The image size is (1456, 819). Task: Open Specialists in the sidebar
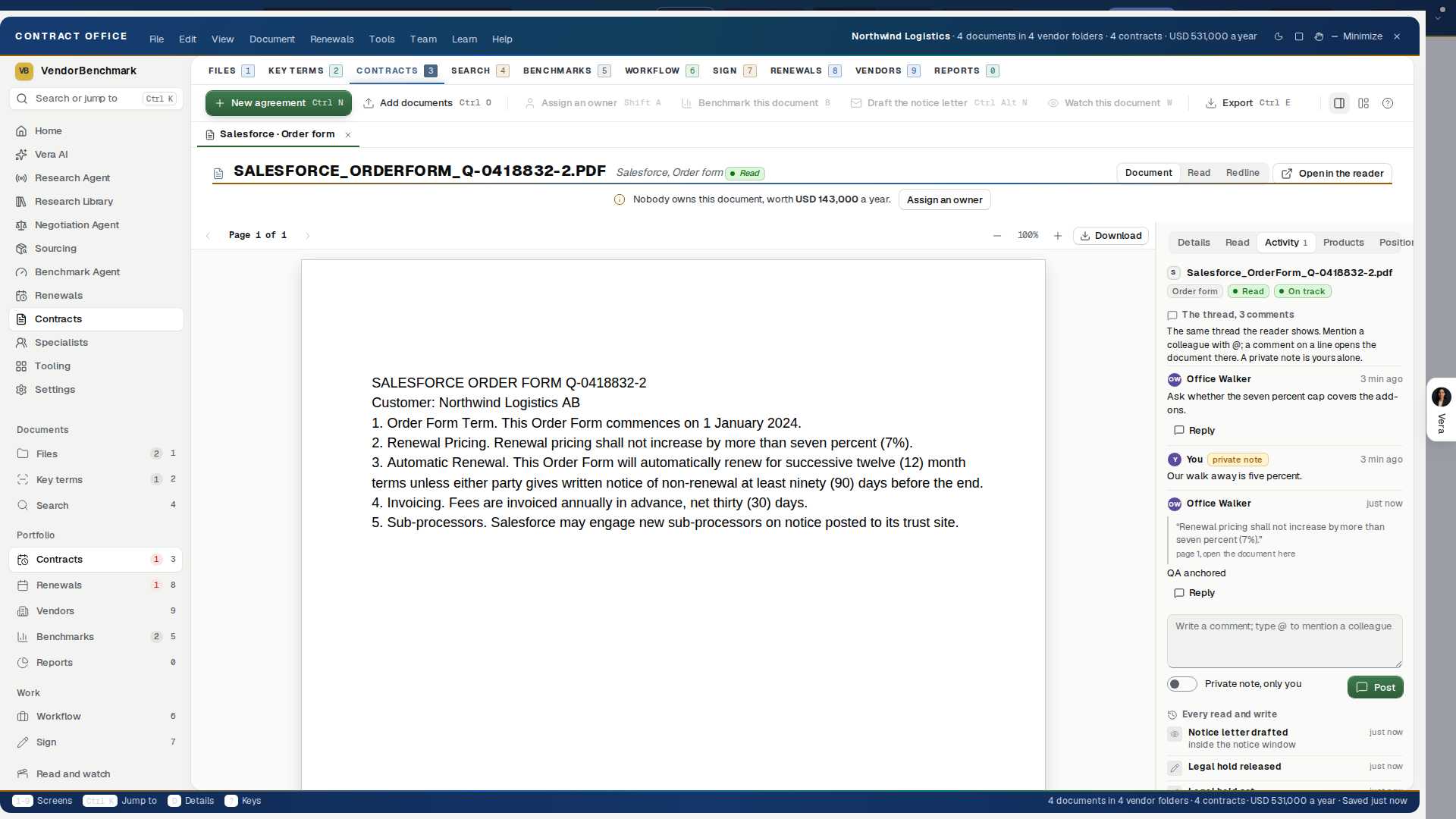pyautogui.click(x=96, y=343)
